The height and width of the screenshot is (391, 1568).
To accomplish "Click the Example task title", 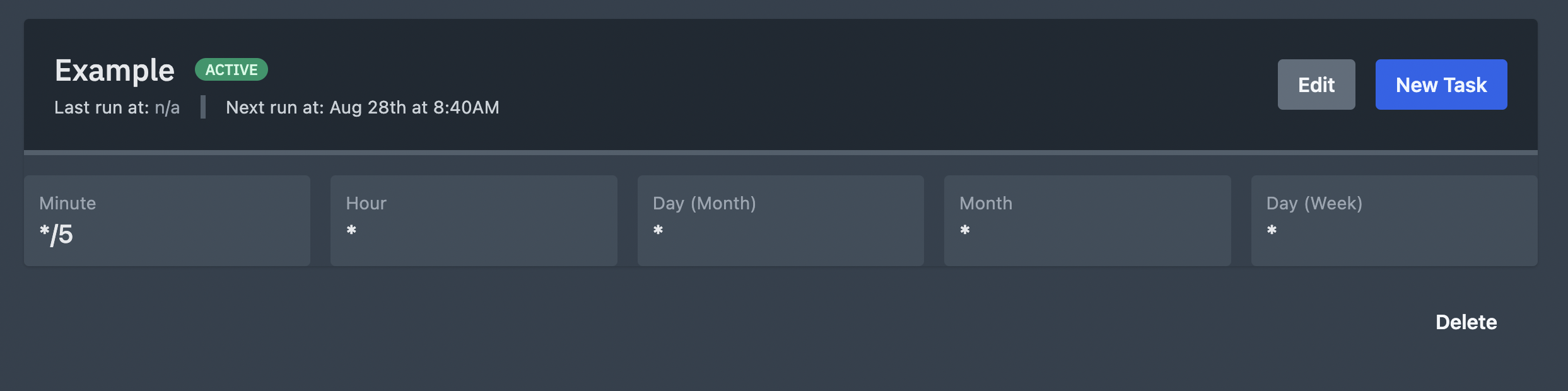I will [x=115, y=69].
